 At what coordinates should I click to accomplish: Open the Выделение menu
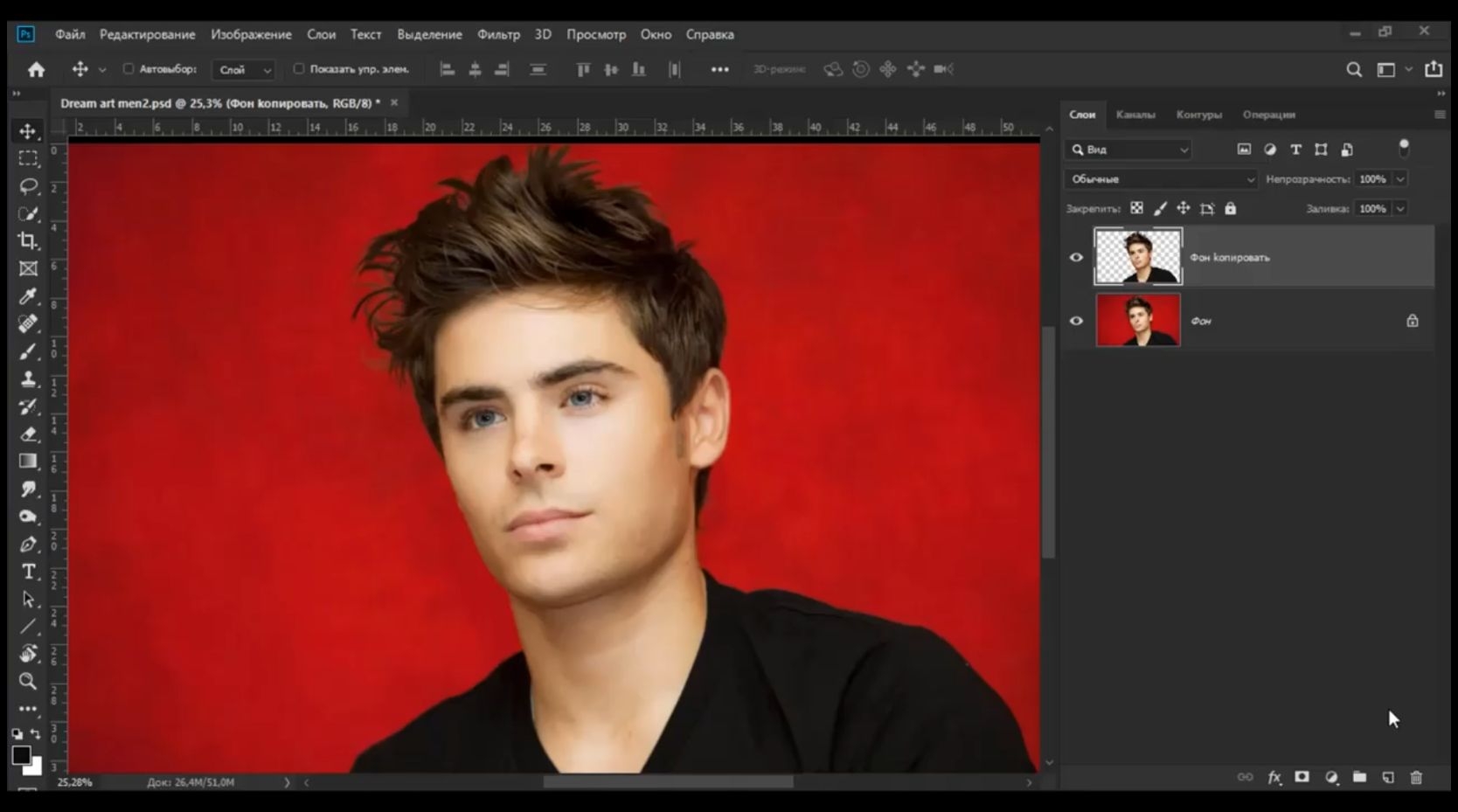coord(429,34)
